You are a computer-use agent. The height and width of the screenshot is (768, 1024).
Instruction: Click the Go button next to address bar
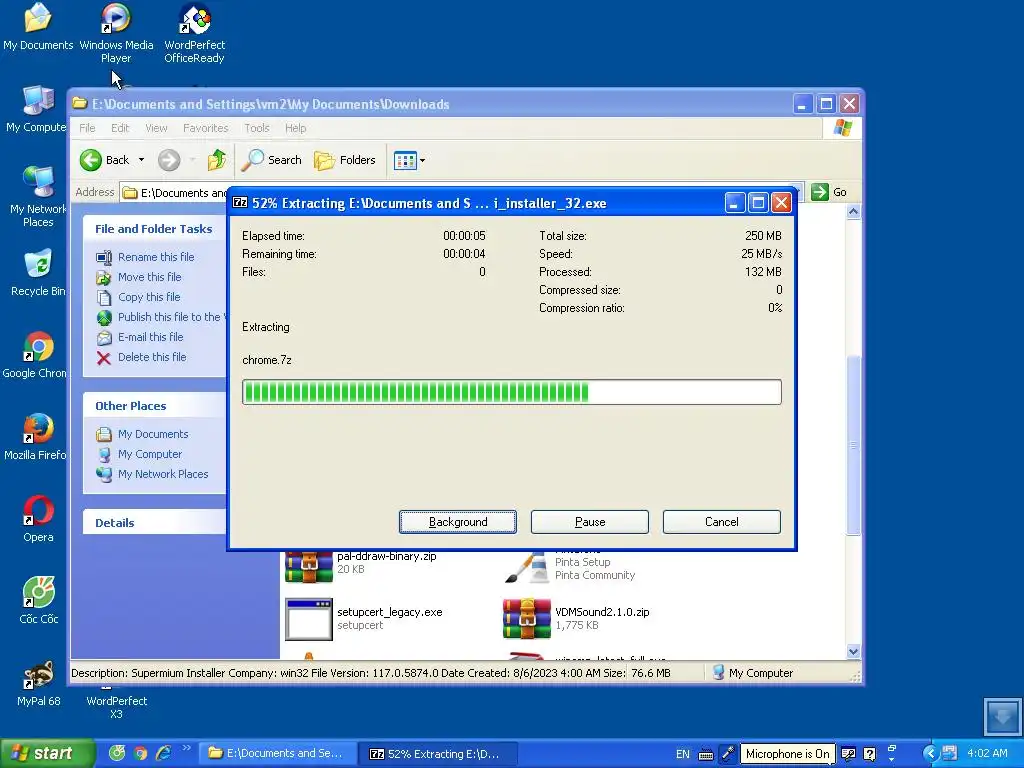(829, 192)
